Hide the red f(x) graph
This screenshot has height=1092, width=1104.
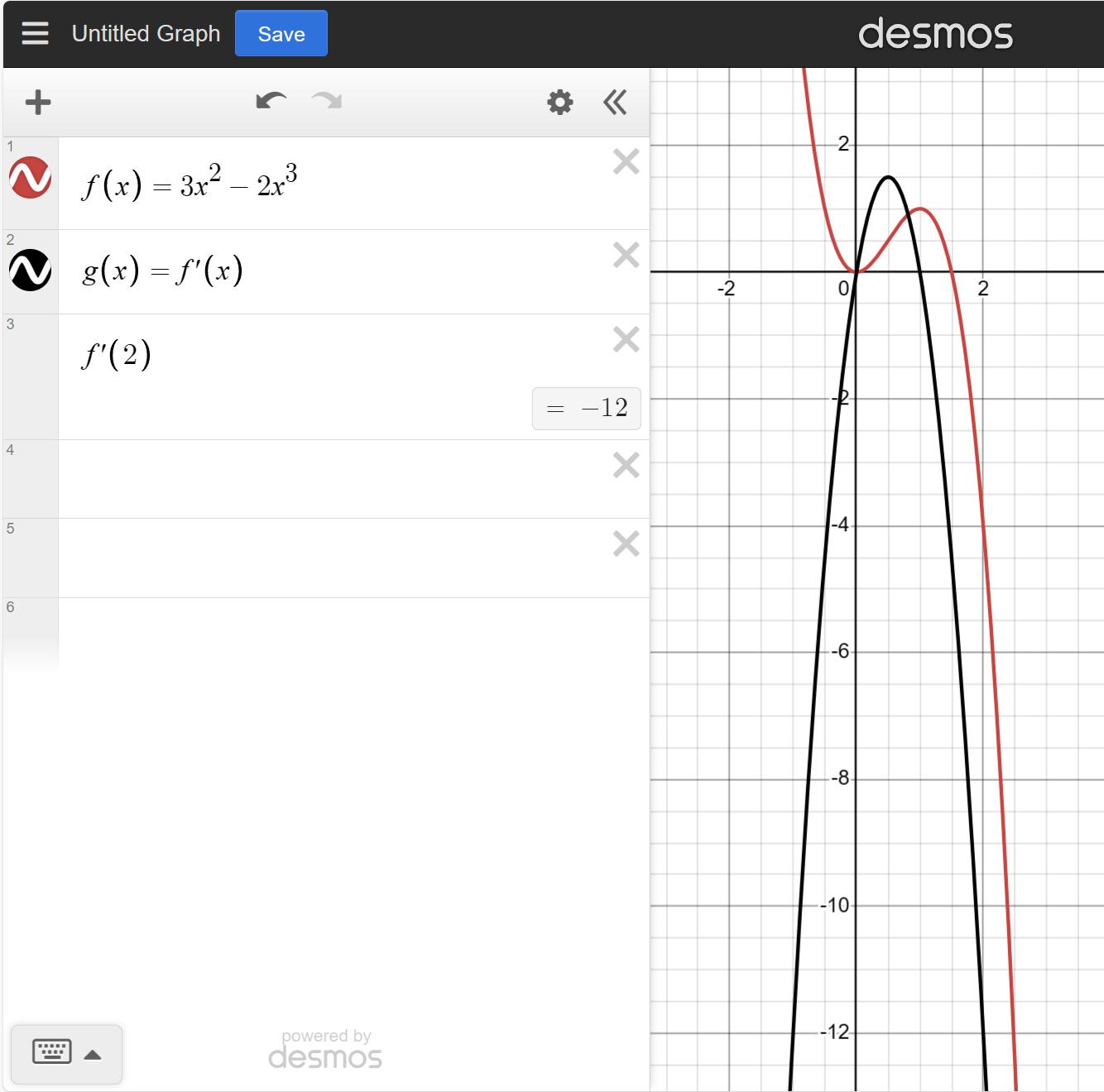click(31, 178)
